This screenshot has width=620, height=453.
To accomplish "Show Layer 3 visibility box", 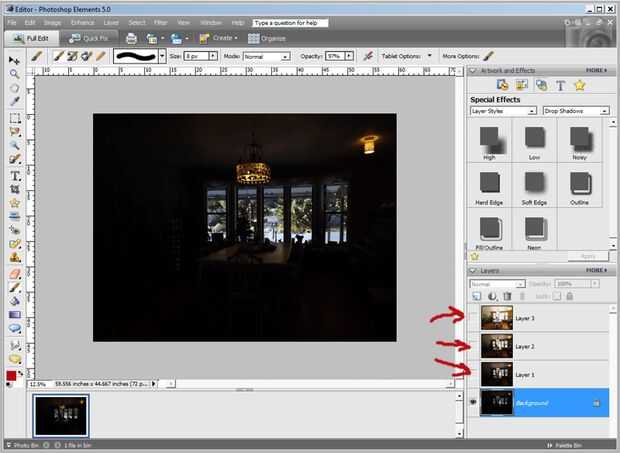I will (x=473, y=318).
